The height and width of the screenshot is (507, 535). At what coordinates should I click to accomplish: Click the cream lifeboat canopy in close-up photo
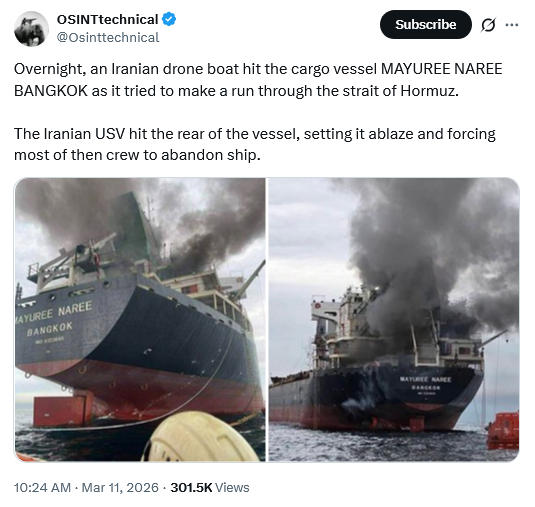coord(202,436)
